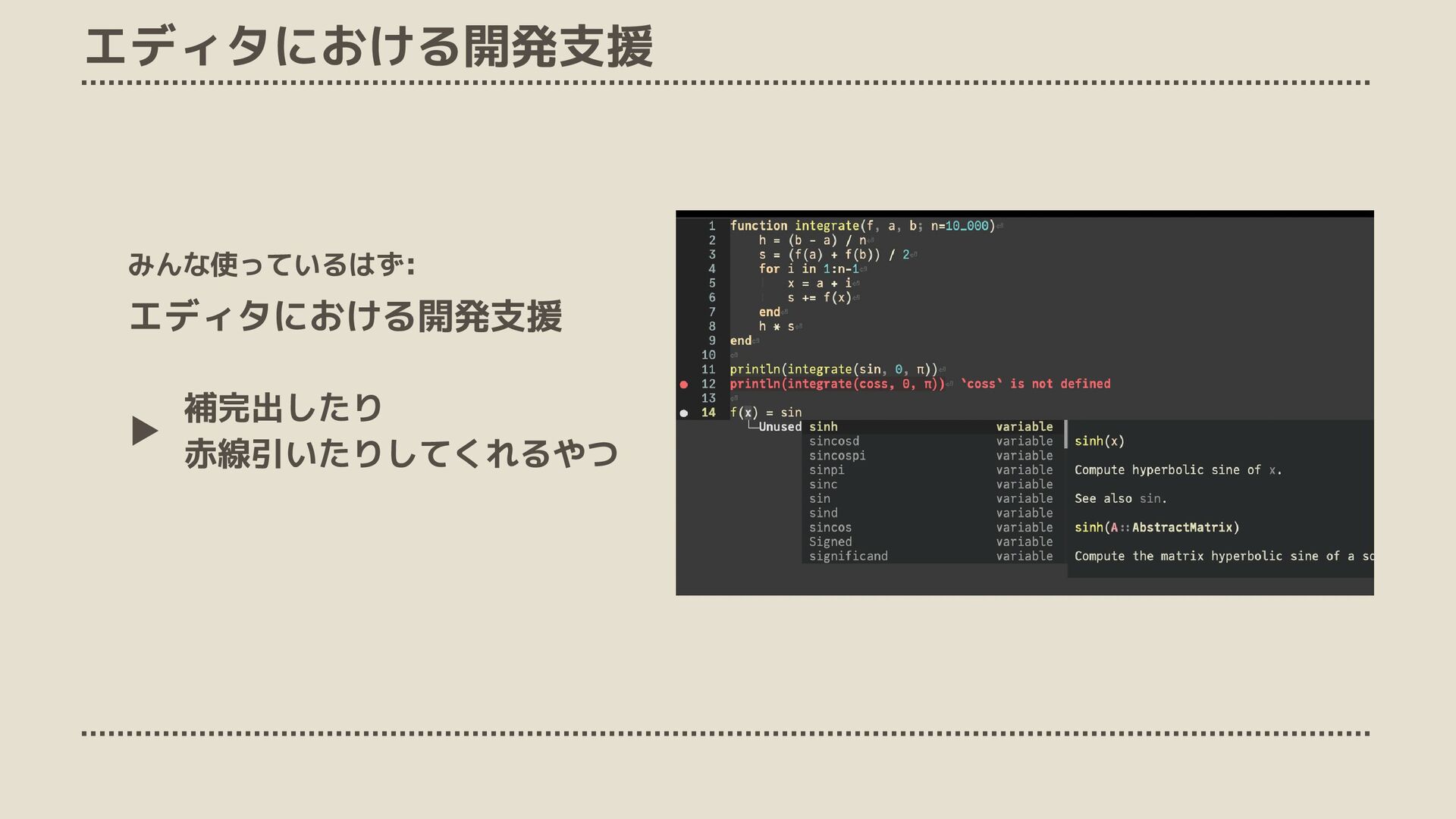
Task: Click the red error marker on line 12
Action: pyautogui.click(x=683, y=384)
